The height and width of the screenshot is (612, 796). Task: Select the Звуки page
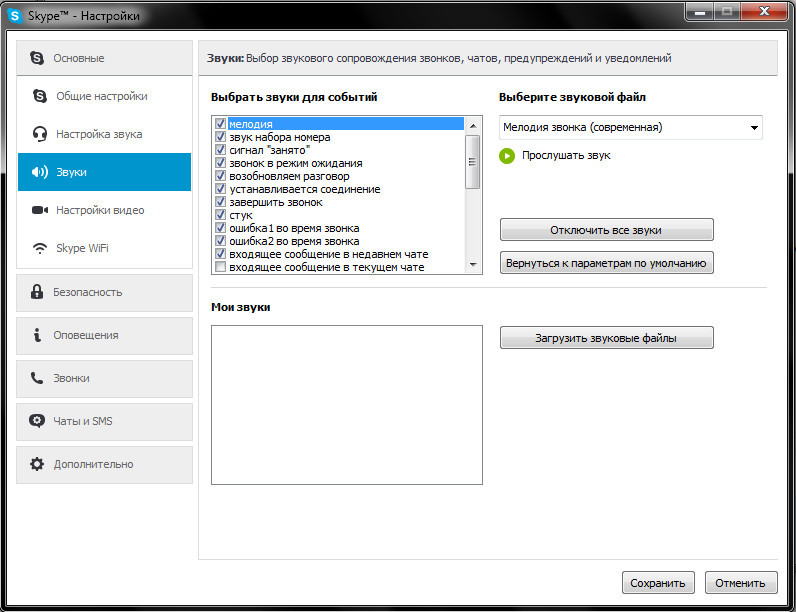[104, 172]
